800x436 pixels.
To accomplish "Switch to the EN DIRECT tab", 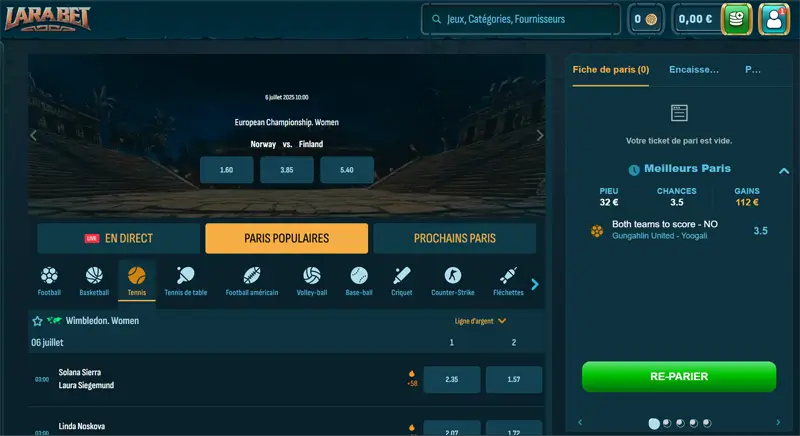I will click(x=119, y=238).
